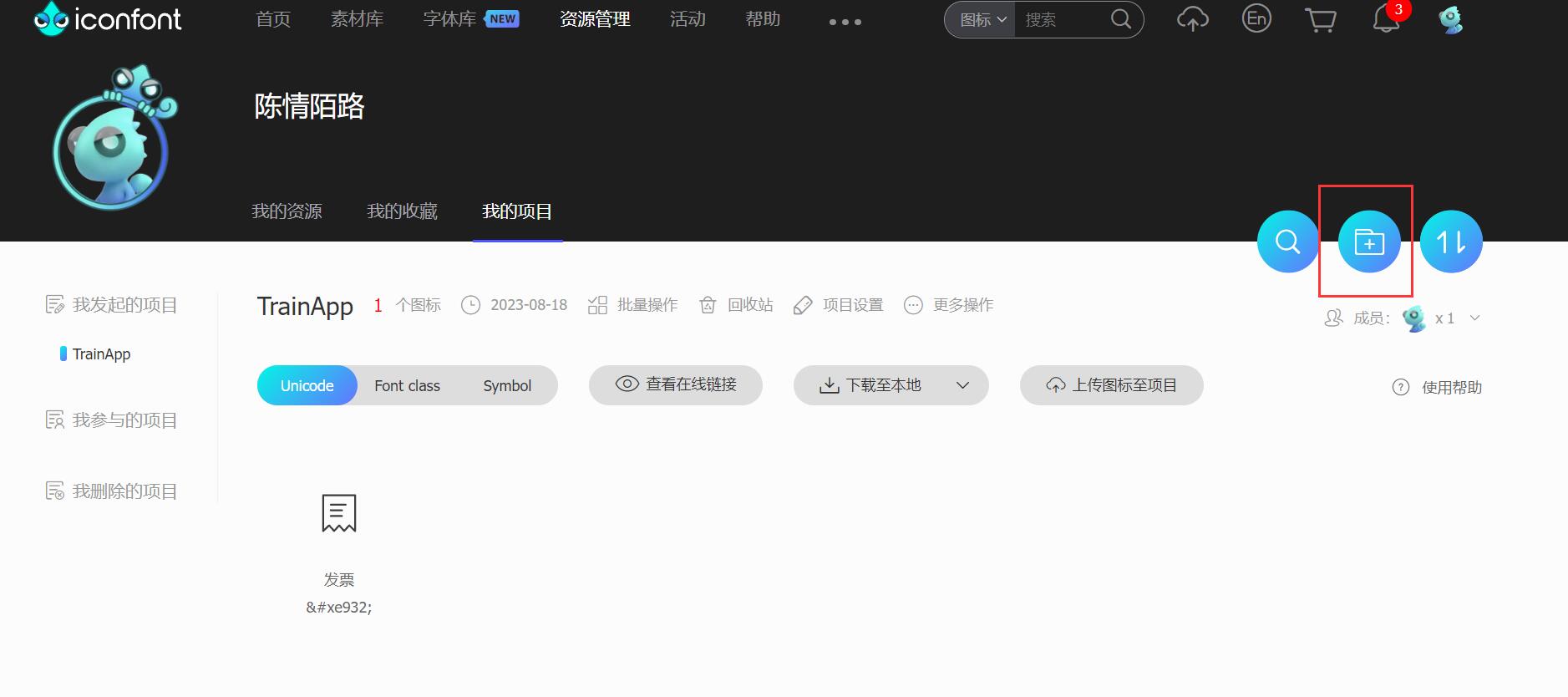Select TrainApp project in the sidebar
The image size is (1568, 697).
[x=101, y=354]
